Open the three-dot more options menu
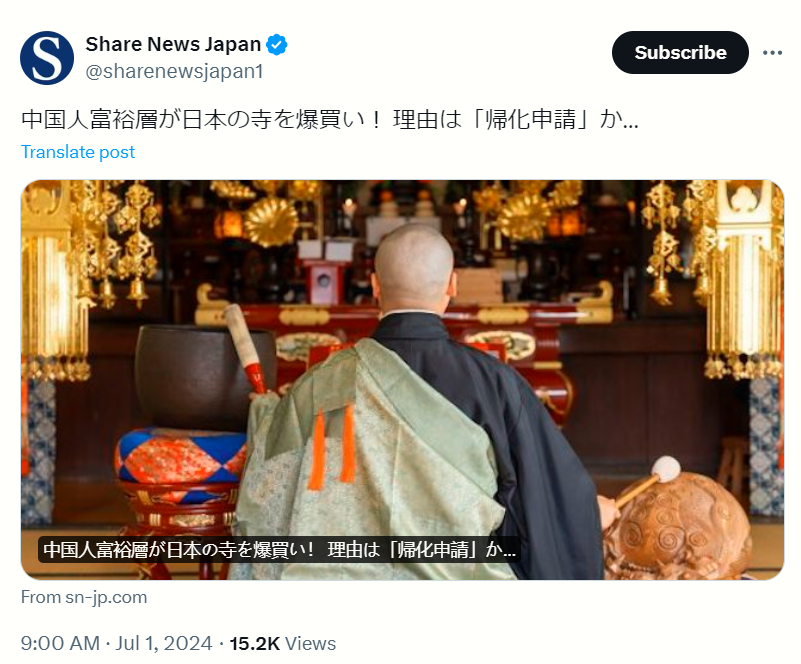The width and height of the screenshot is (801, 664). point(772,53)
